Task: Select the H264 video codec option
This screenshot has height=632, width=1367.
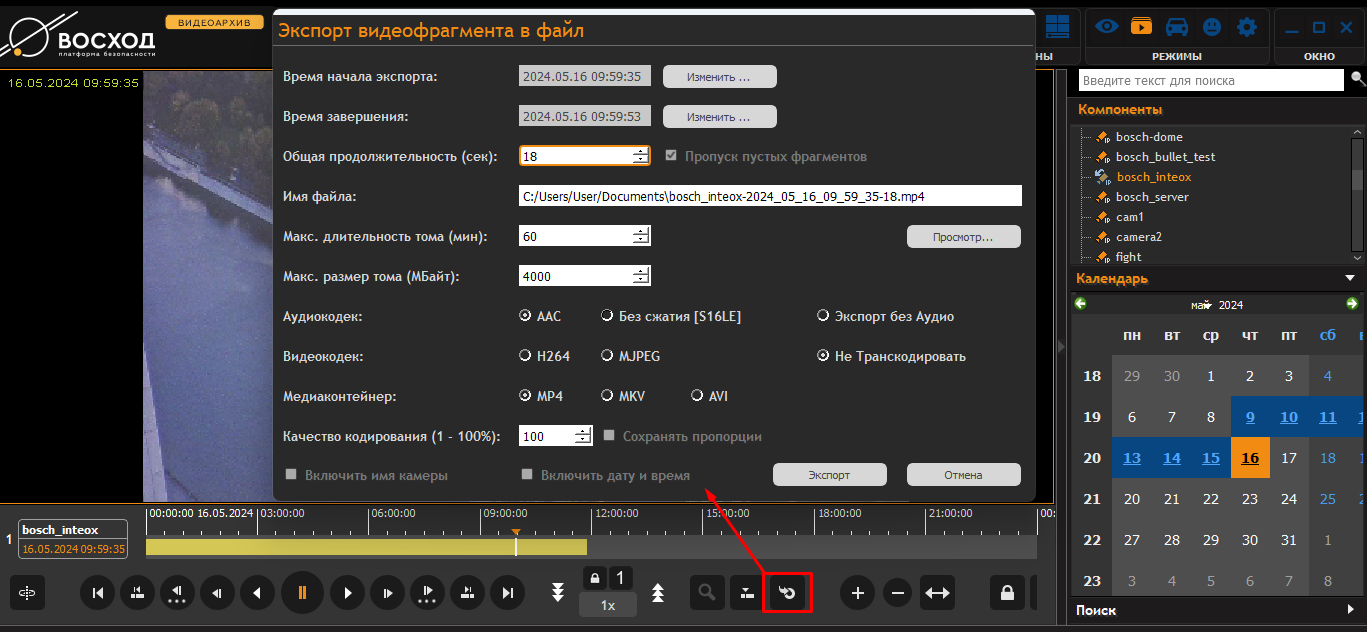Action: [526, 356]
